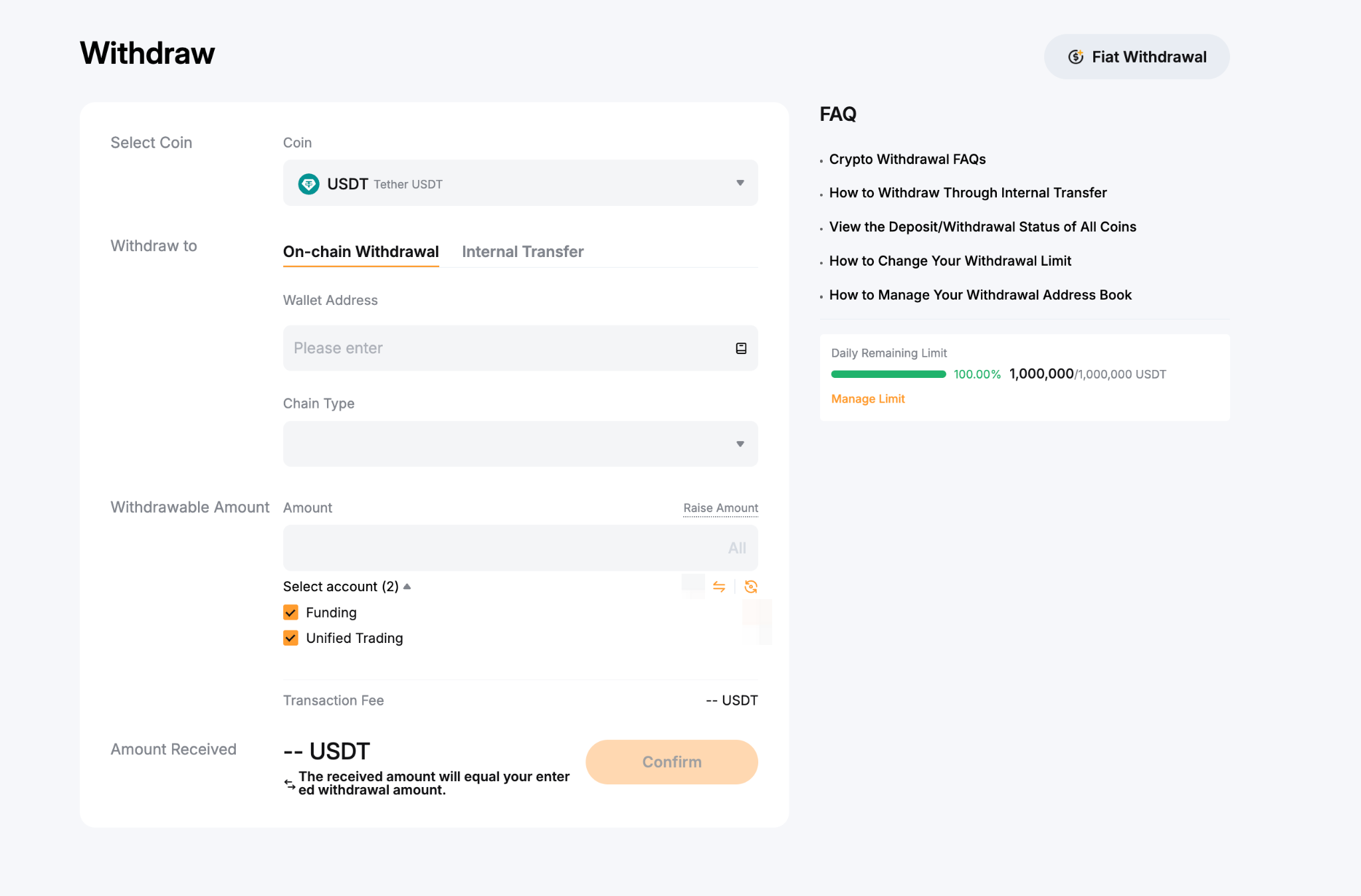This screenshot has width=1361, height=896.
Task: Click All in the Amount field
Action: click(737, 548)
